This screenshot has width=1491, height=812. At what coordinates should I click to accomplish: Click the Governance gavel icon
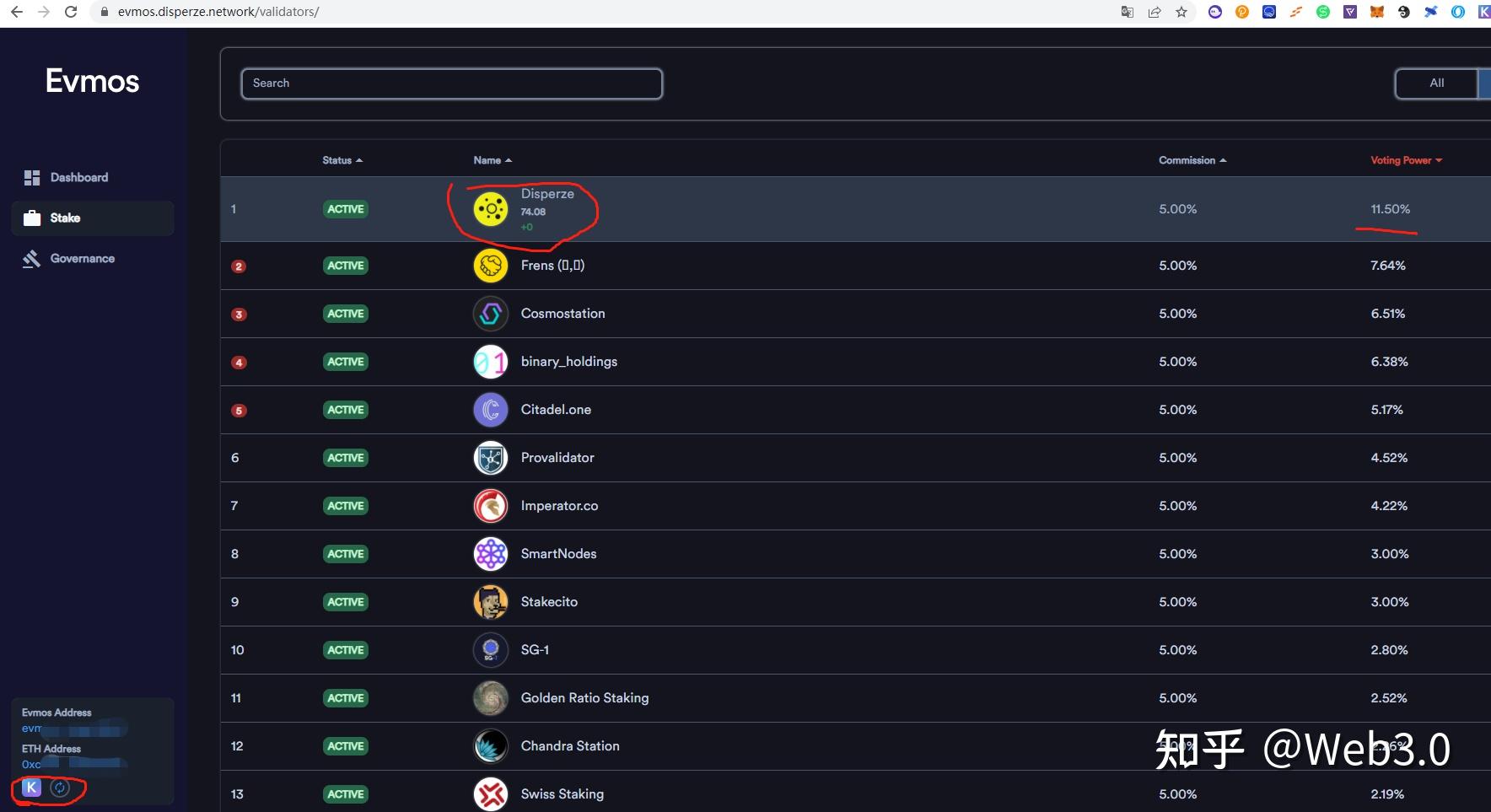(32, 258)
